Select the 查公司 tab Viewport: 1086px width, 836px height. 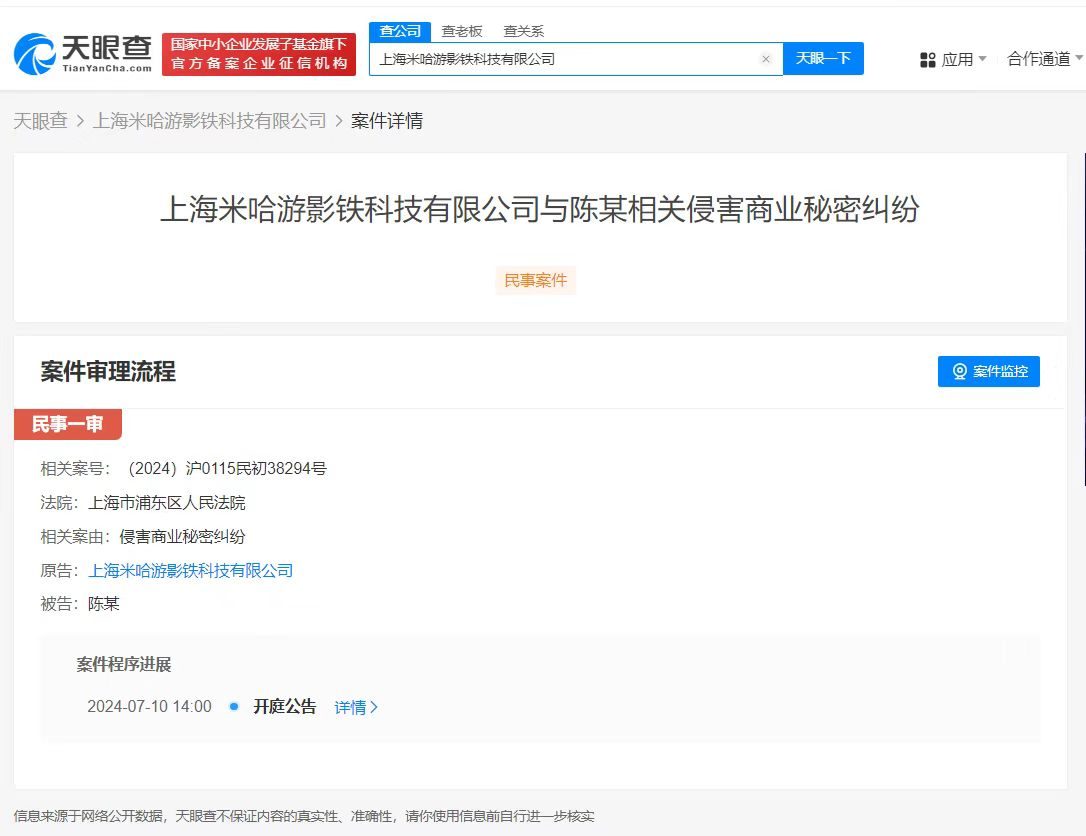point(399,31)
